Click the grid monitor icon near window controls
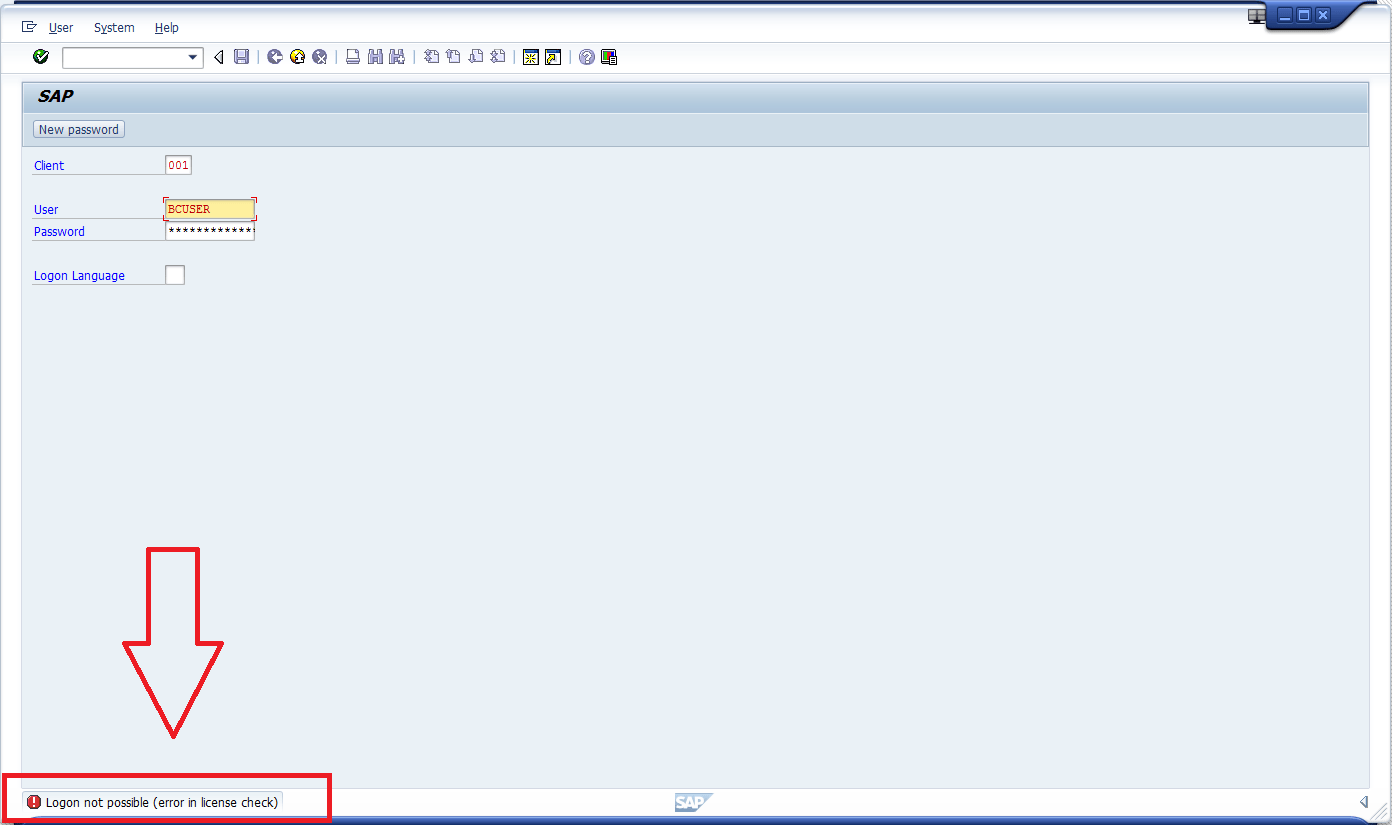This screenshot has width=1392, height=825. tap(1256, 15)
